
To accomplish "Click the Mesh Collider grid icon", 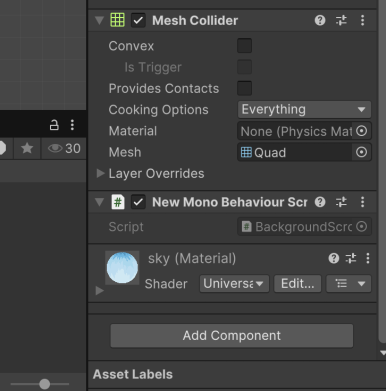I will [117, 20].
